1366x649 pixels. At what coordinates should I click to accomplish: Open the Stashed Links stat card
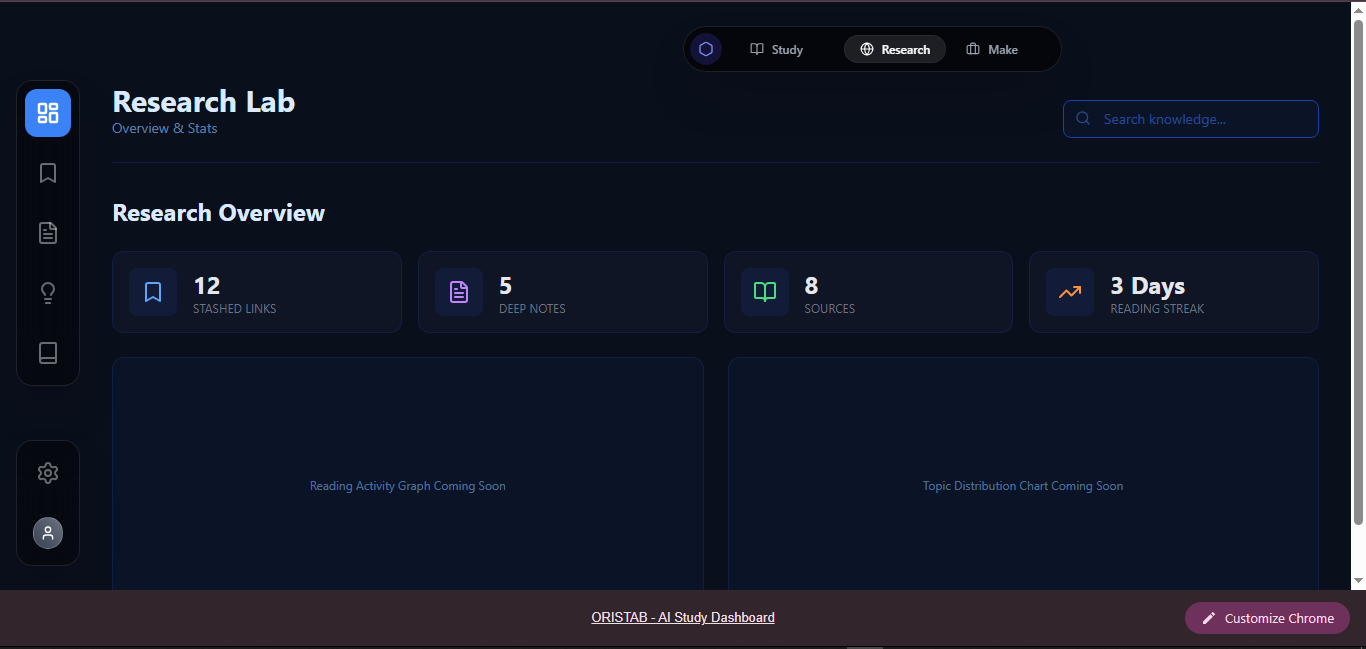pyautogui.click(x=257, y=292)
